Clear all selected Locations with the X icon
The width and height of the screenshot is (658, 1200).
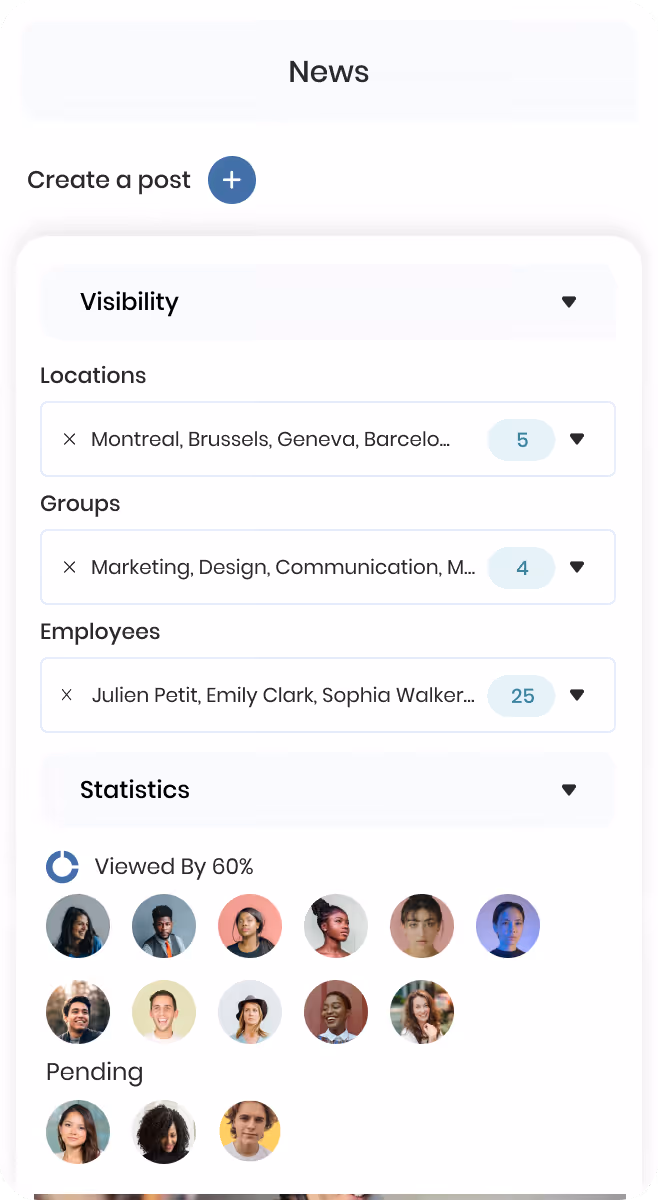69,439
